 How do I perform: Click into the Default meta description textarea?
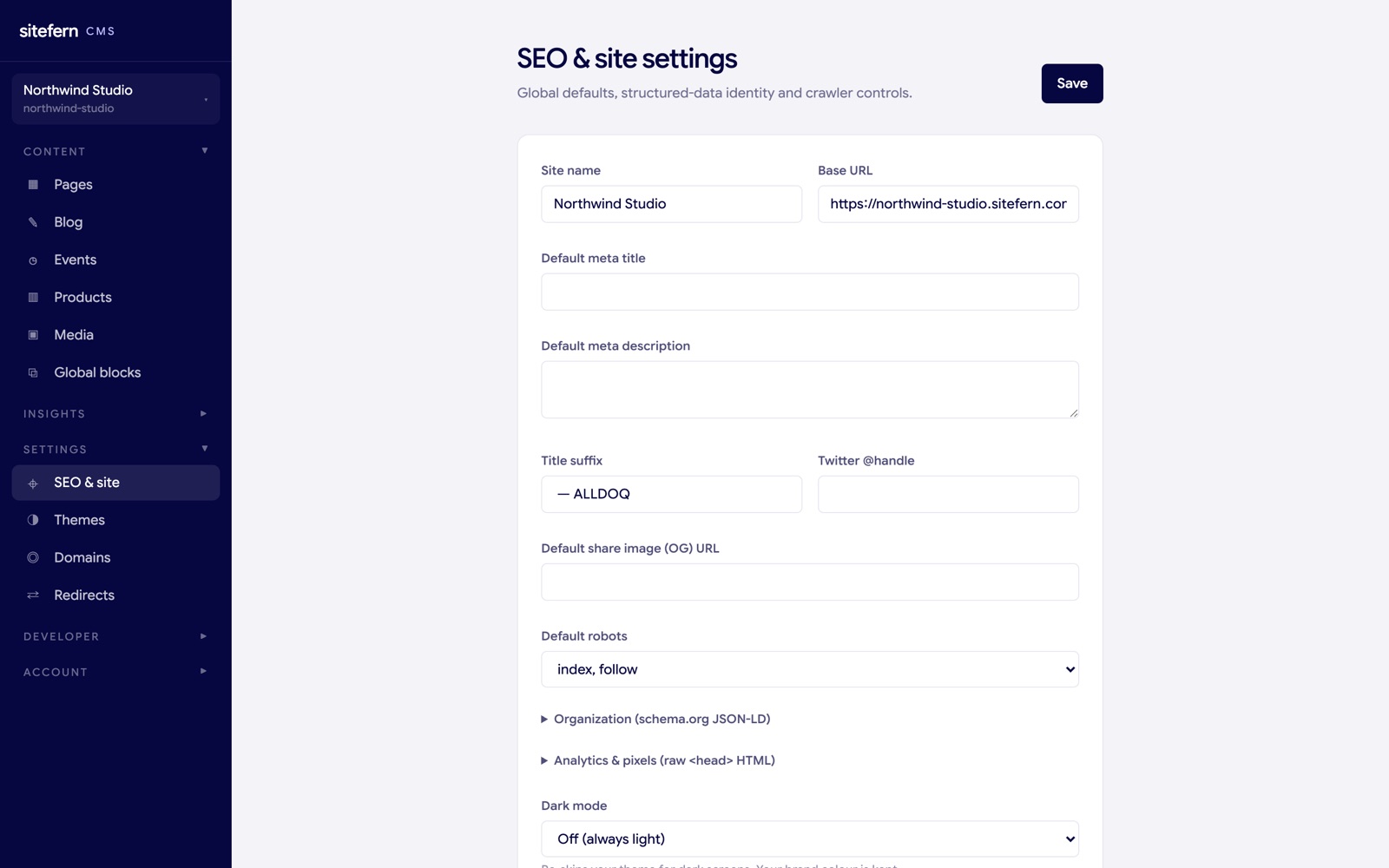point(810,390)
